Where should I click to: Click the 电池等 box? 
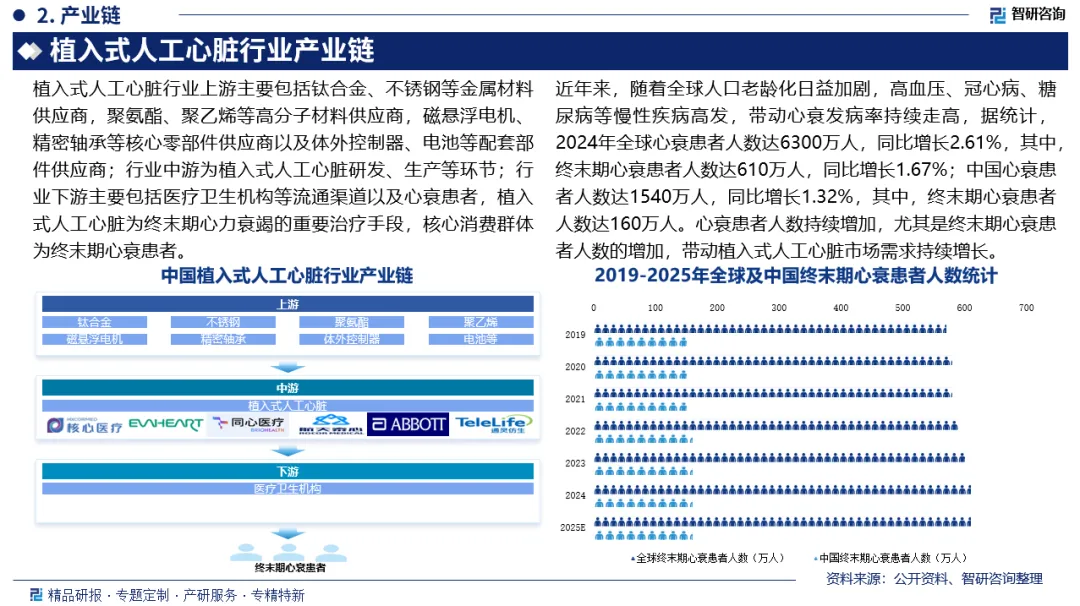(x=481, y=339)
